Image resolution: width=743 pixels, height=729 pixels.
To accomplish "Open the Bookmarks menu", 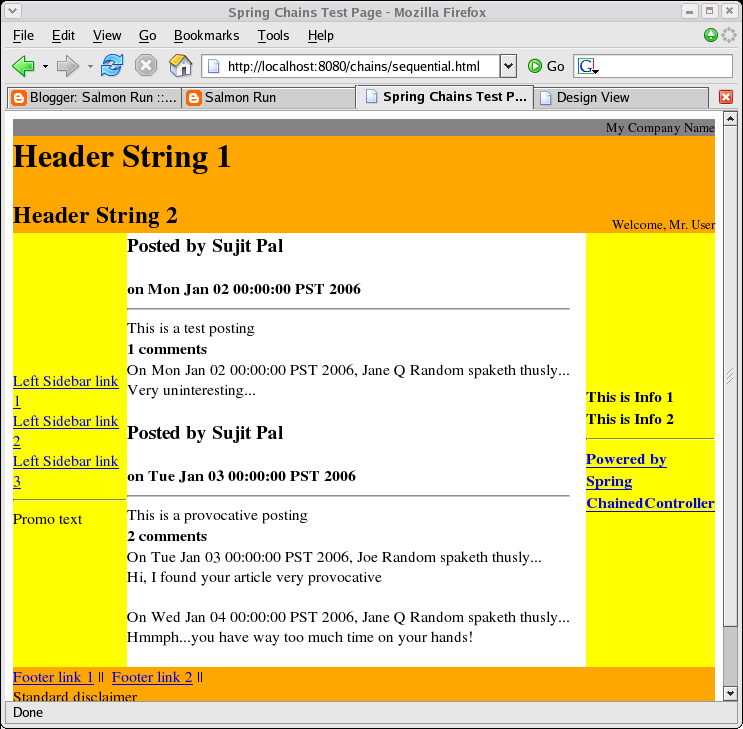I will pyautogui.click(x=206, y=36).
